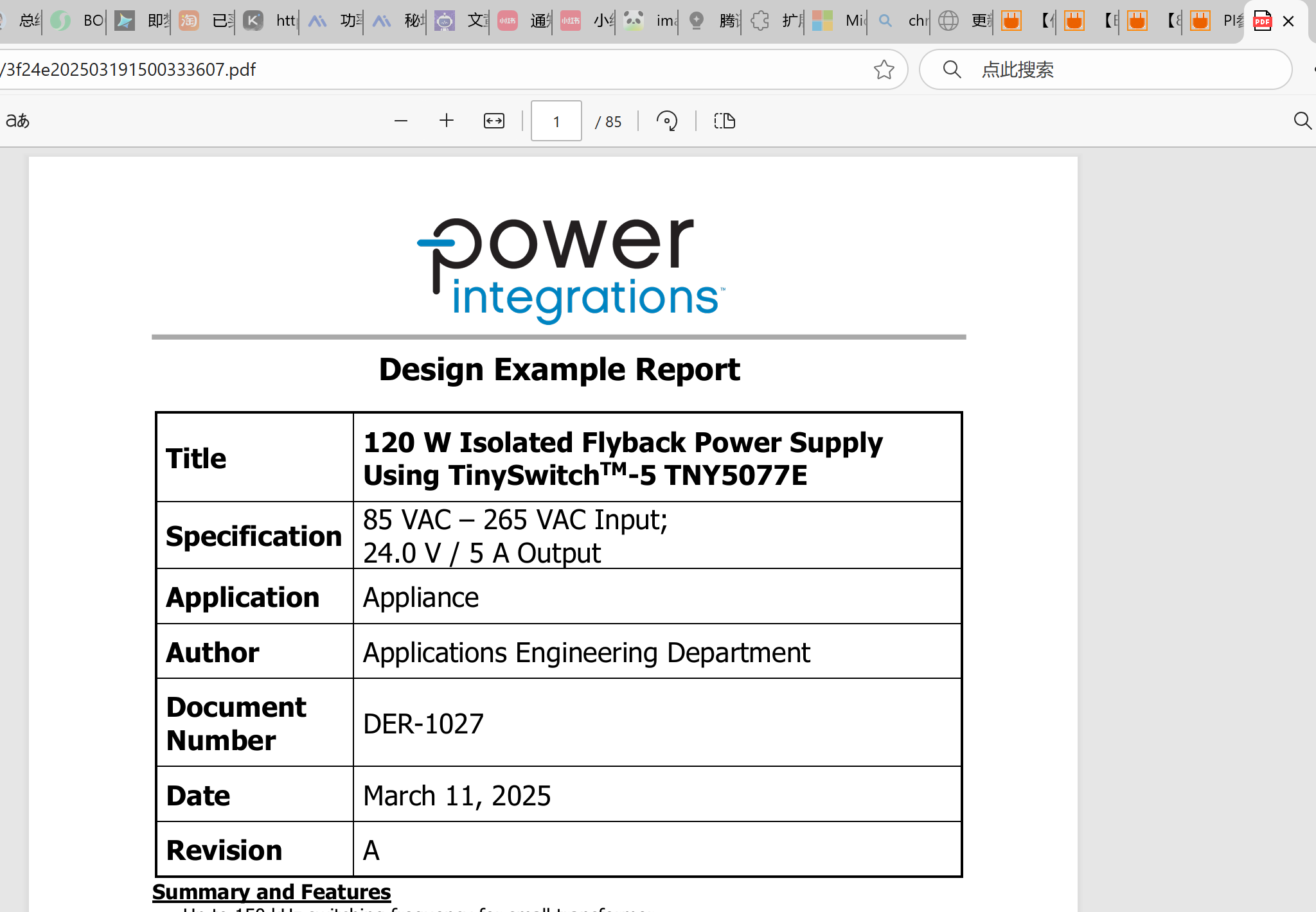
Task: Click the magnifier icon in the search box
Action: [952, 69]
